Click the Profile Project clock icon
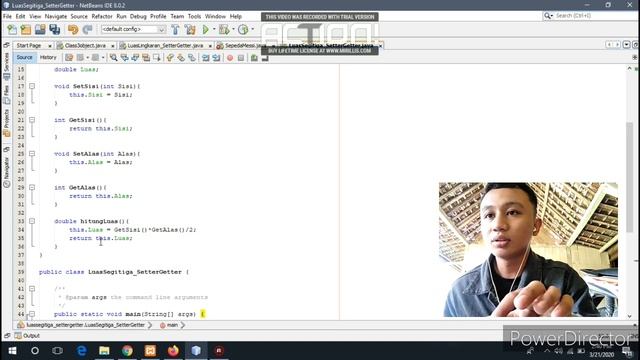This screenshot has width=640, height=360. click(x=243, y=29)
